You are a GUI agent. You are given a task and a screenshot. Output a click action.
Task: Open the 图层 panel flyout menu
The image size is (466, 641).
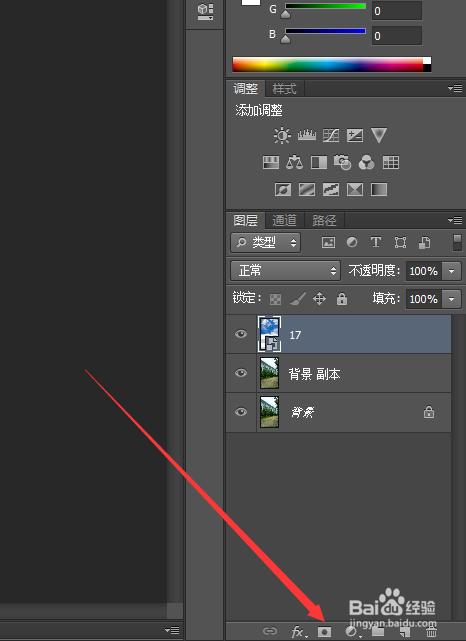pyautogui.click(x=455, y=221)
